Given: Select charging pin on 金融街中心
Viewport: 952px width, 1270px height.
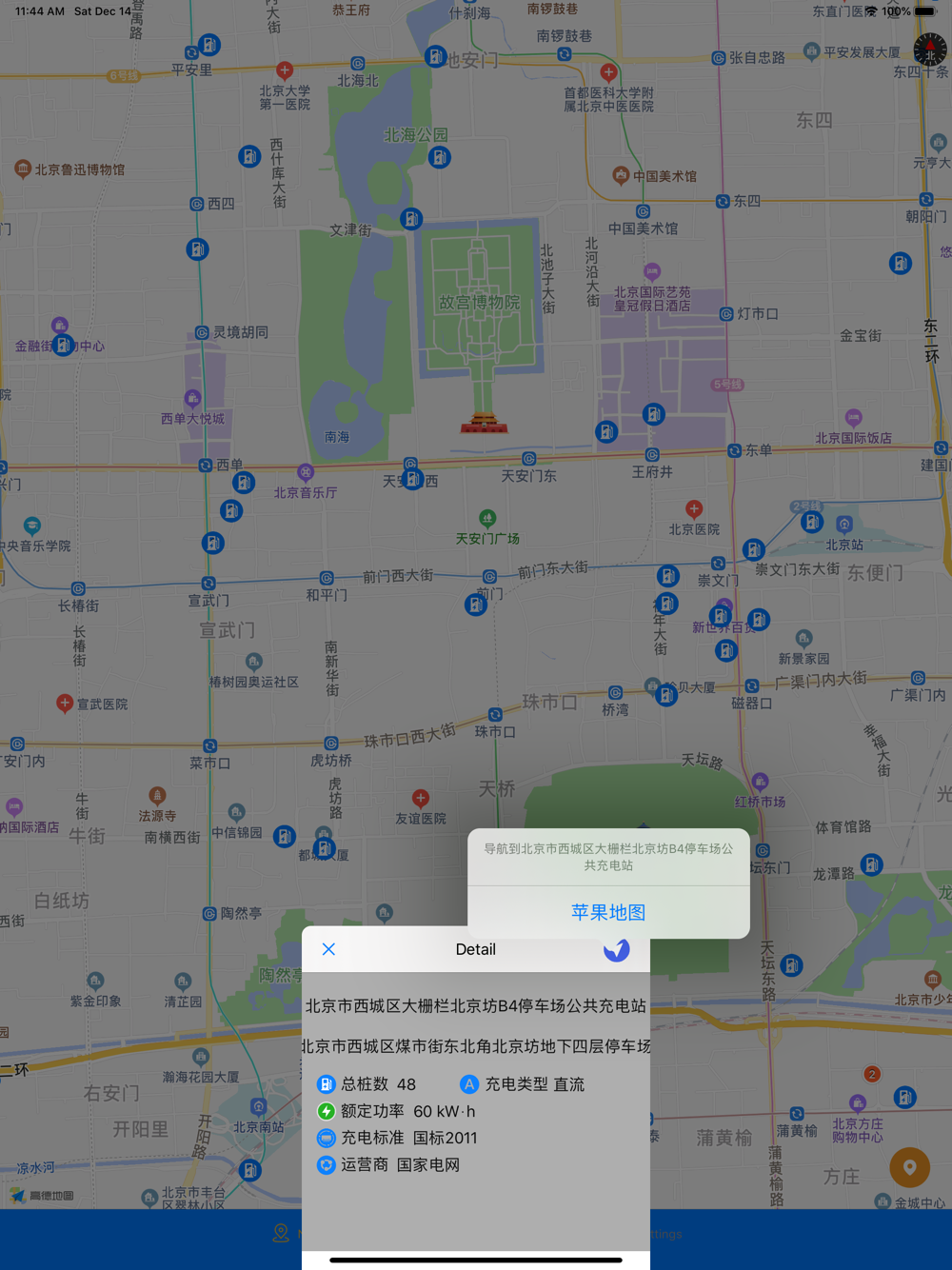Looking at the screenshot, I should click(x=64, y=345).
